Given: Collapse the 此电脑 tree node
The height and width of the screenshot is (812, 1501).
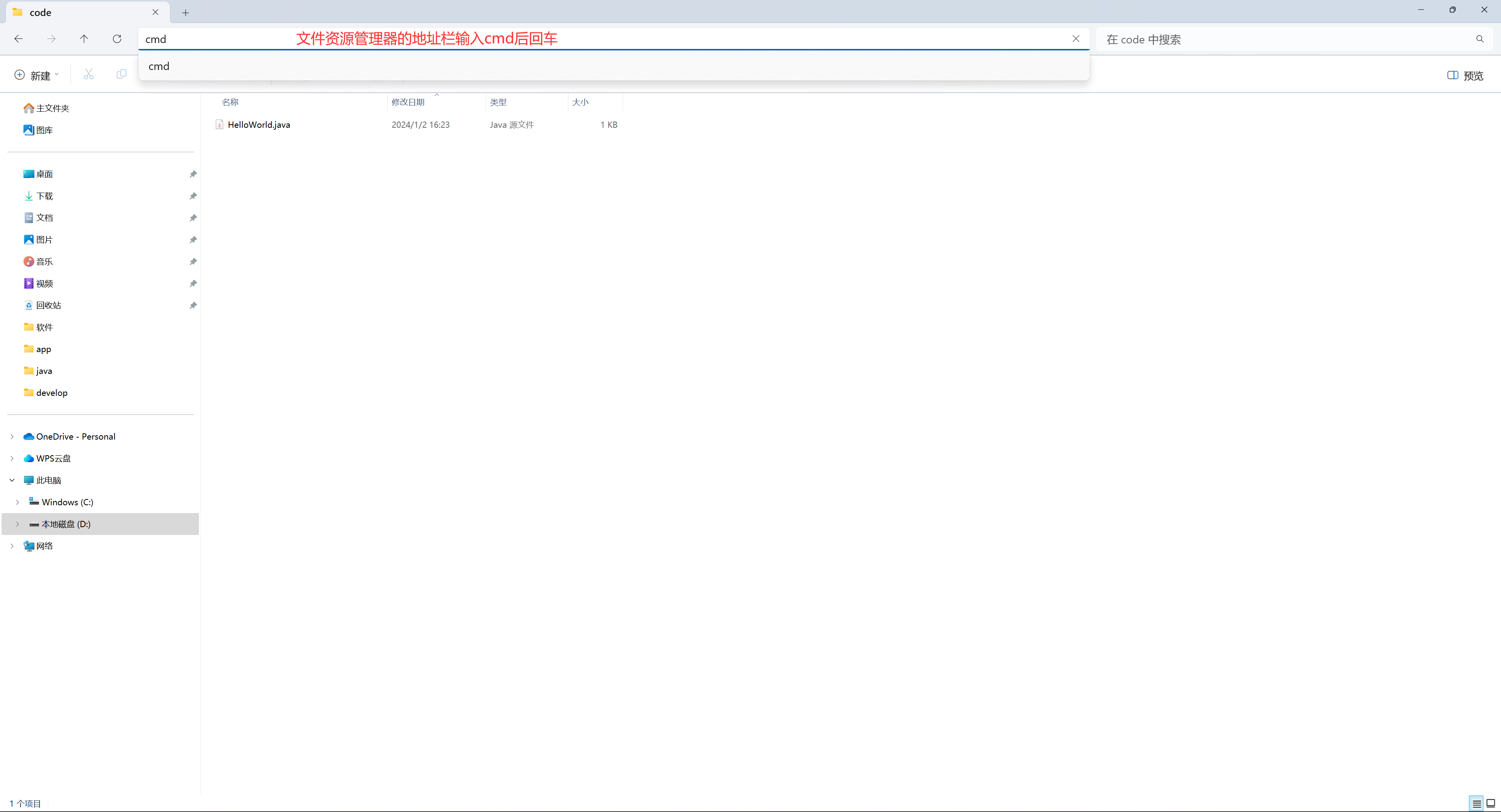Looking at the screenshot, I should click(x=12, y=481).
